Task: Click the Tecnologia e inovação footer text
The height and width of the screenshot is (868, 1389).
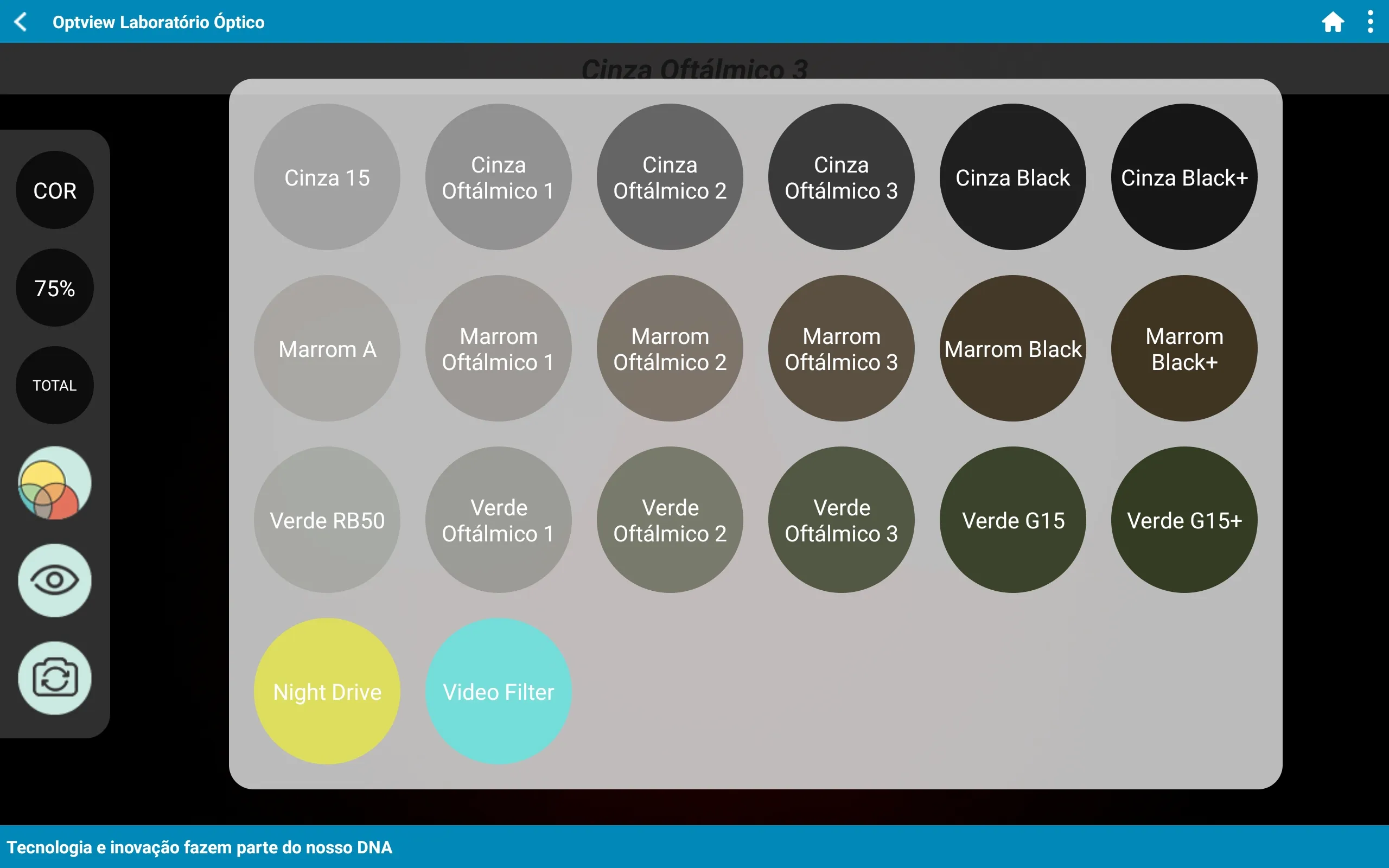Action: pos(199,847)
